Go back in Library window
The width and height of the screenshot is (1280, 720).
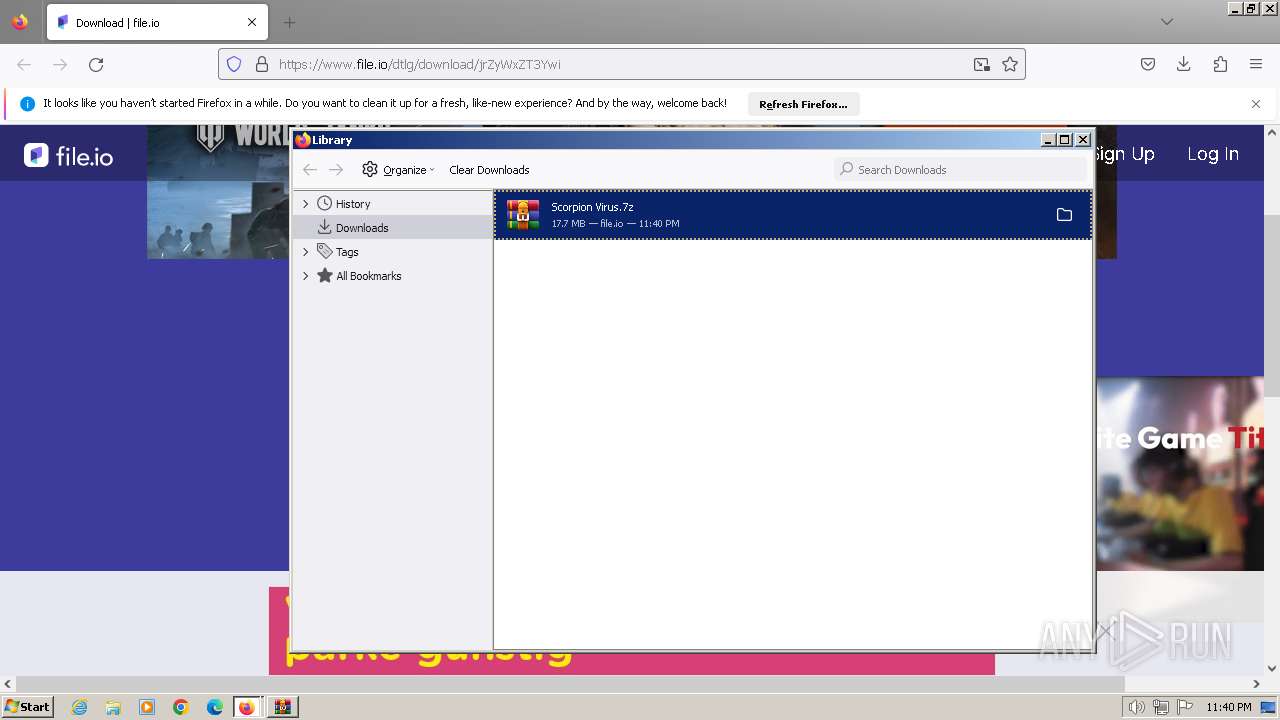click(310, 170)
